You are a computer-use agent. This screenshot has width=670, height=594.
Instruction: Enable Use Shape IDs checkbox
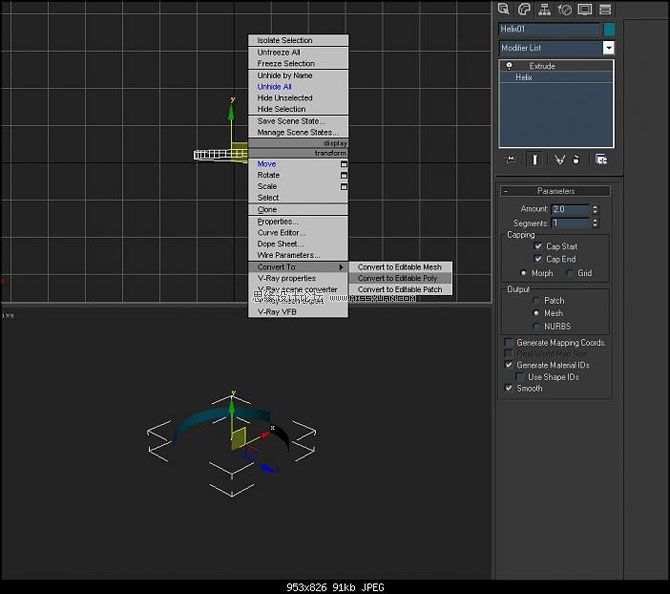pyautogui.click(x=520, y=376)
